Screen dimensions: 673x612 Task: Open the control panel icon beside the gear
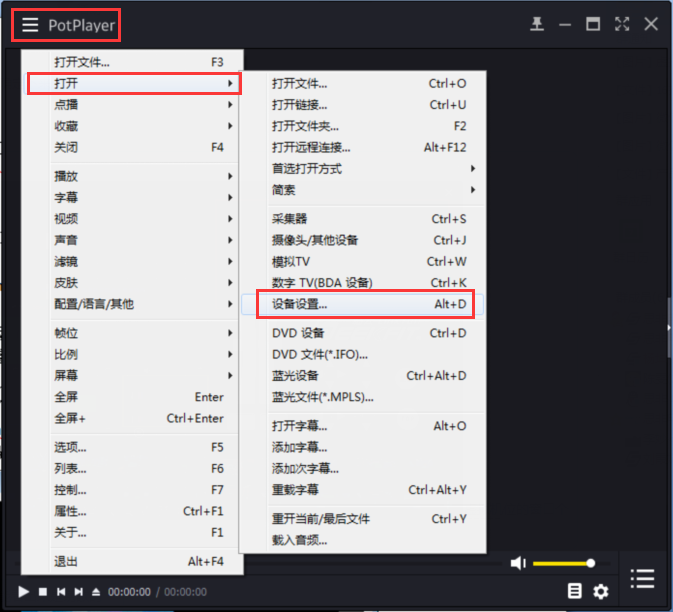click(574, 591)
